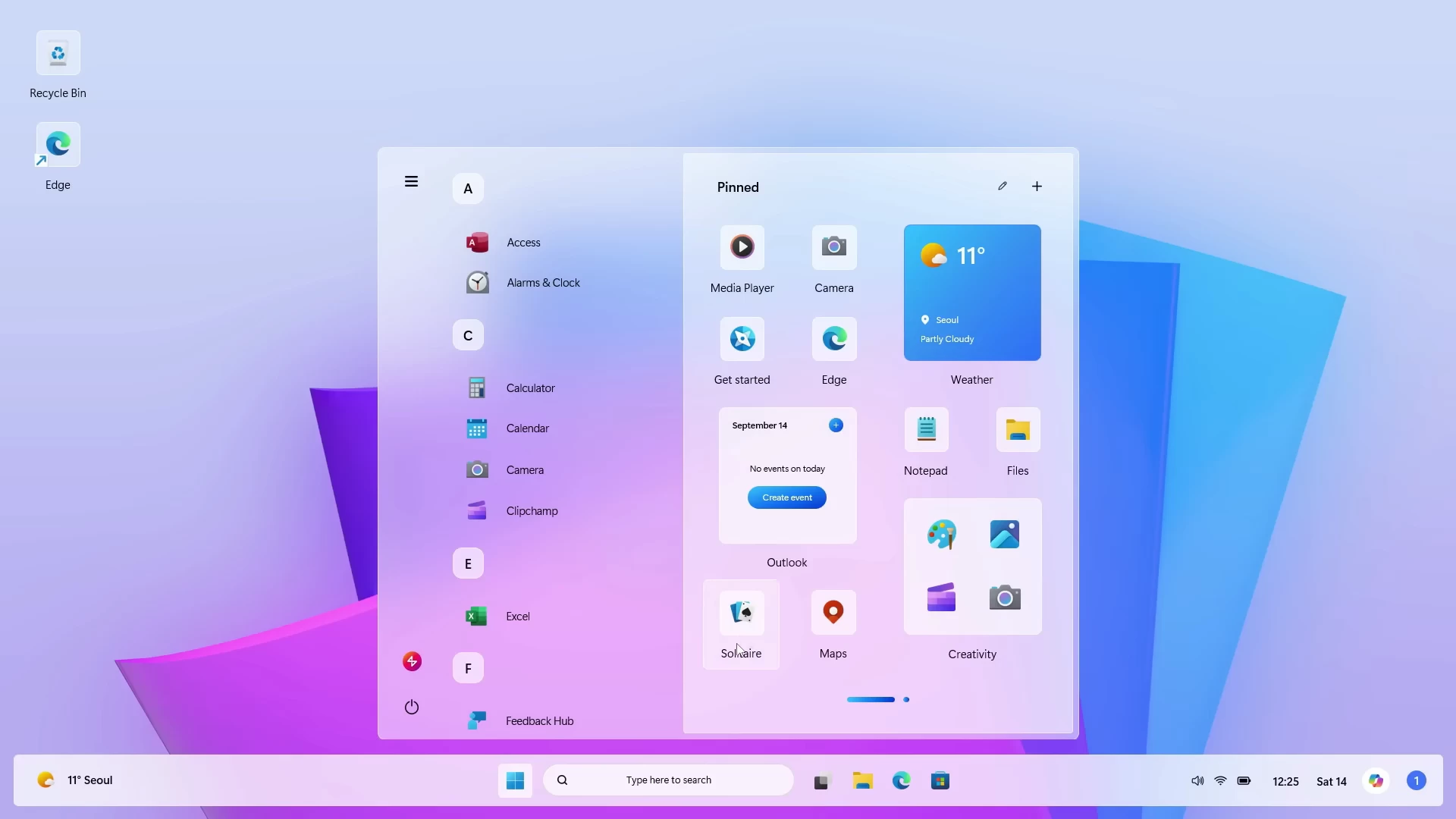1456x819 pixels.
Task: Jump to sections via the A header
Action: pos(468,188)
